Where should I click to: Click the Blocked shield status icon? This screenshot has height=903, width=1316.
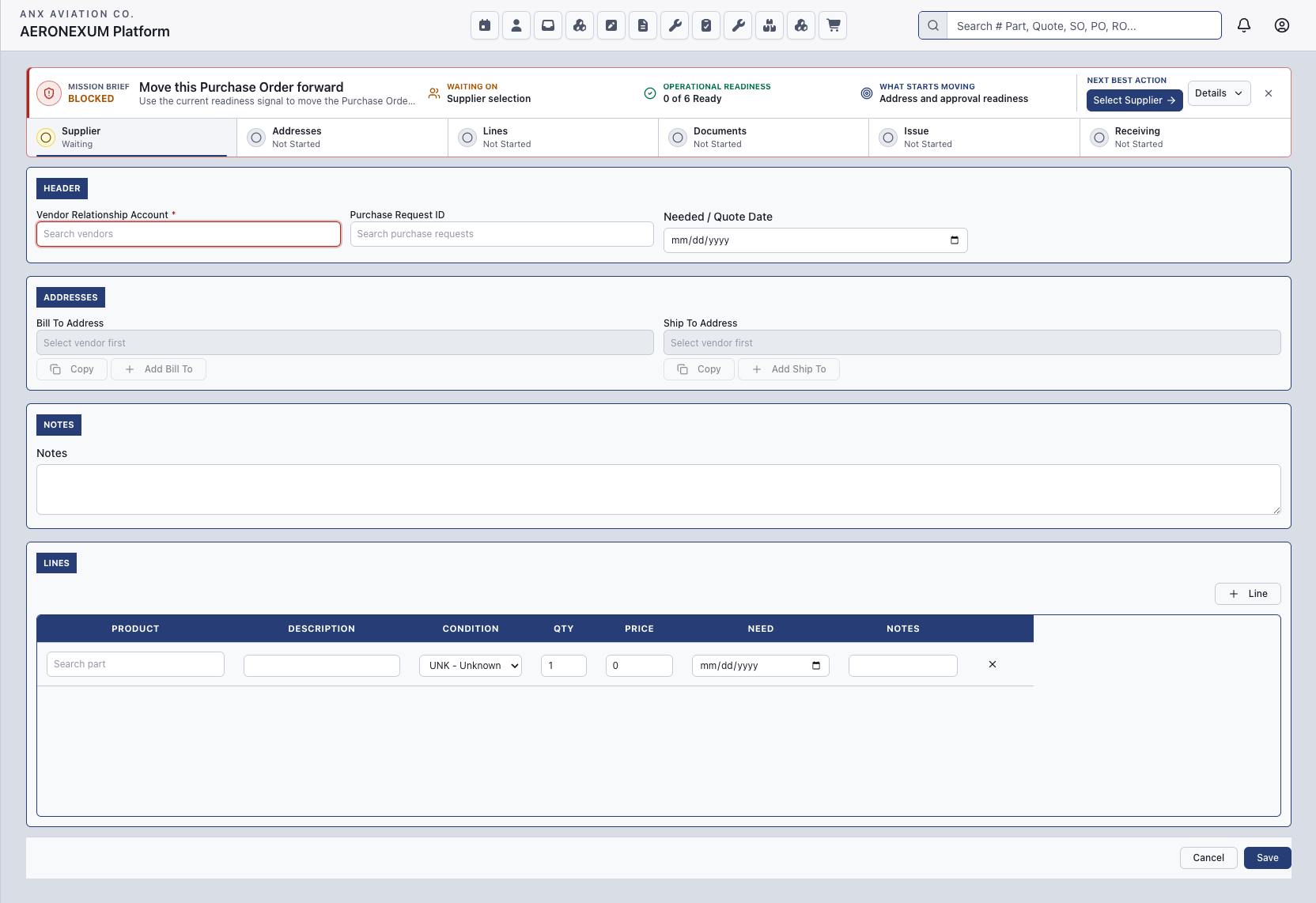pos(49,93)
